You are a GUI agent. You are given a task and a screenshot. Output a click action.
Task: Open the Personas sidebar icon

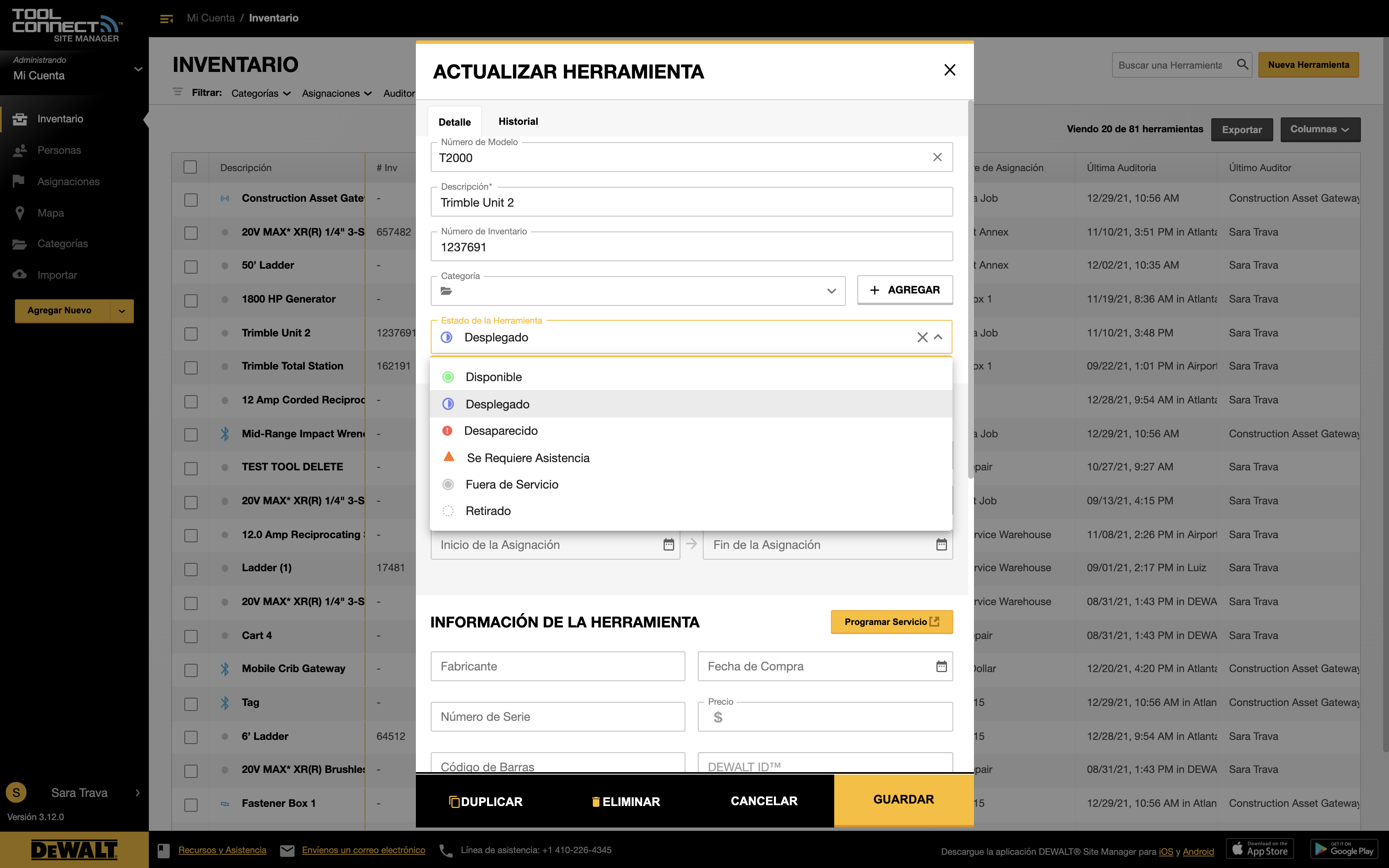20,150
